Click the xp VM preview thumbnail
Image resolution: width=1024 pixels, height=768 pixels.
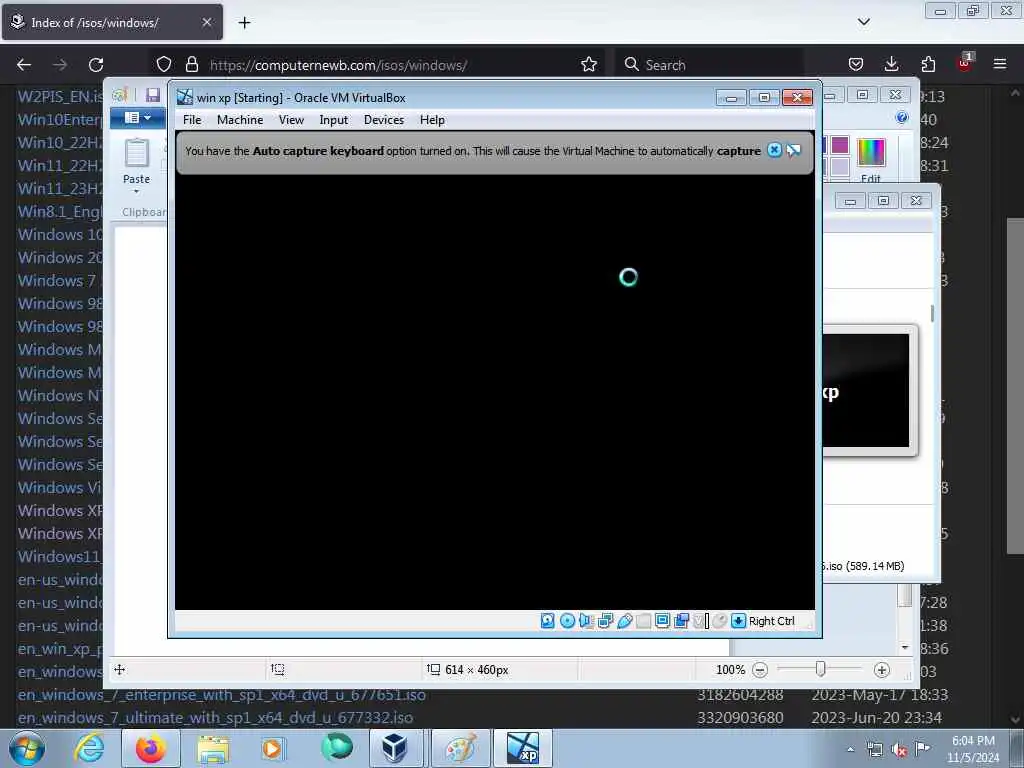pyautogui.click(x=866, y=390)
